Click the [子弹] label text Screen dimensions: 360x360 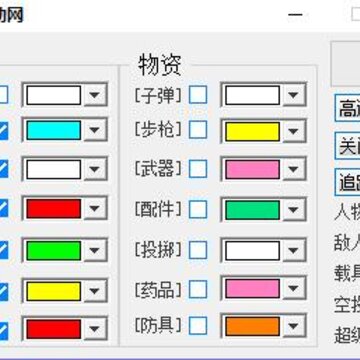pyautogui.click(x=158, y=96)
